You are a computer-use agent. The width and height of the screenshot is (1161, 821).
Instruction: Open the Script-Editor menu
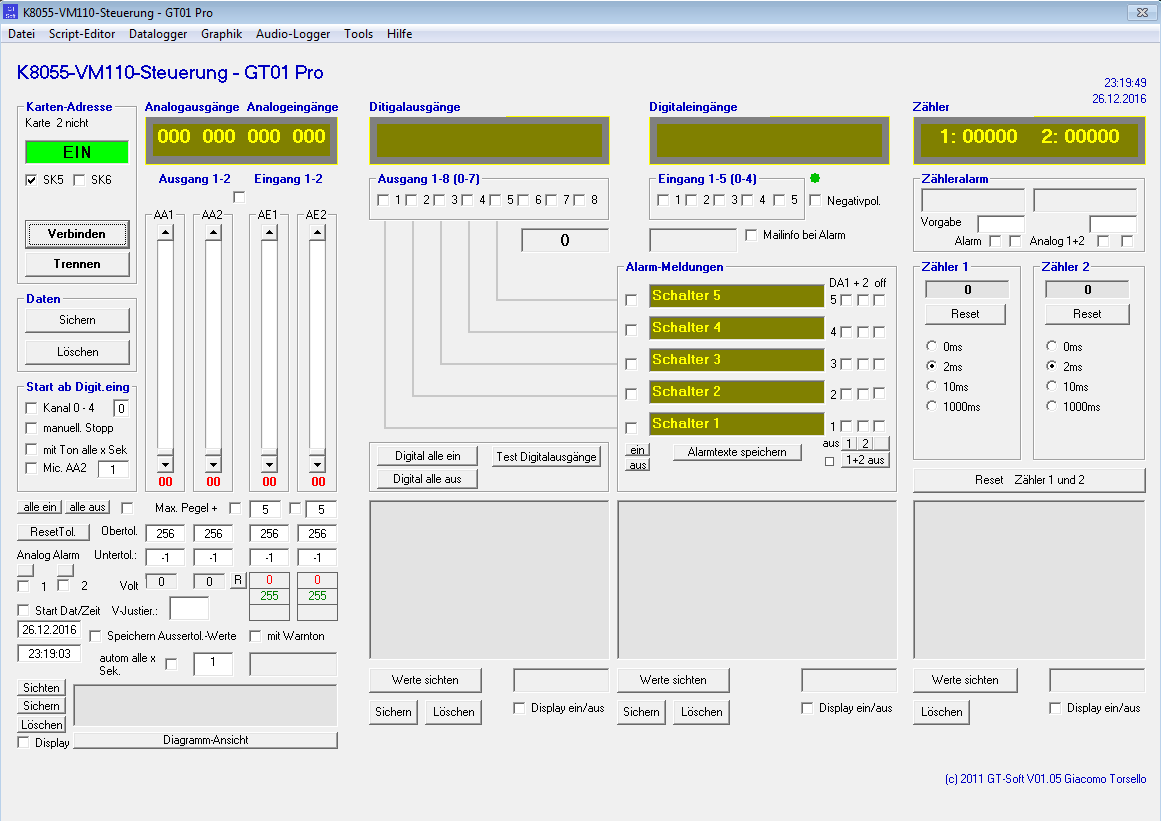click(x=82, y=34)
